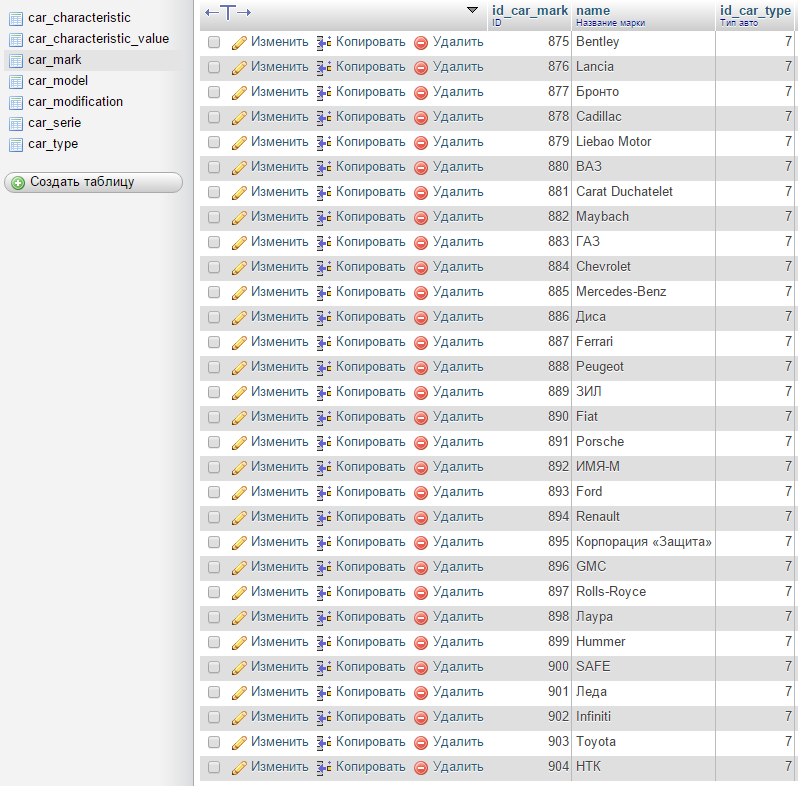The height and width of the screenshot is (786, 798).
Task: Click the name cell 'Toyota'
Action: (x=596, y=742)
